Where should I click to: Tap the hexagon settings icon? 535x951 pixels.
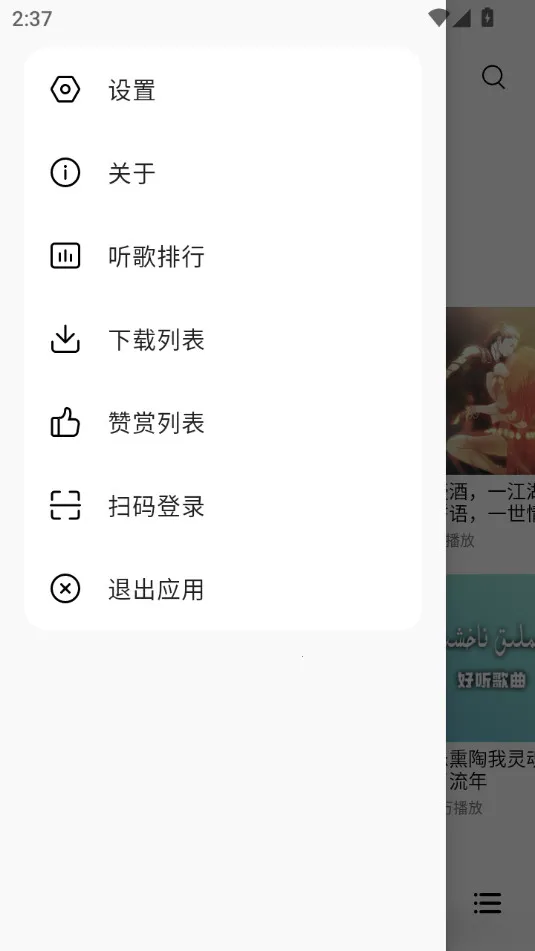(x=65, y=90)
